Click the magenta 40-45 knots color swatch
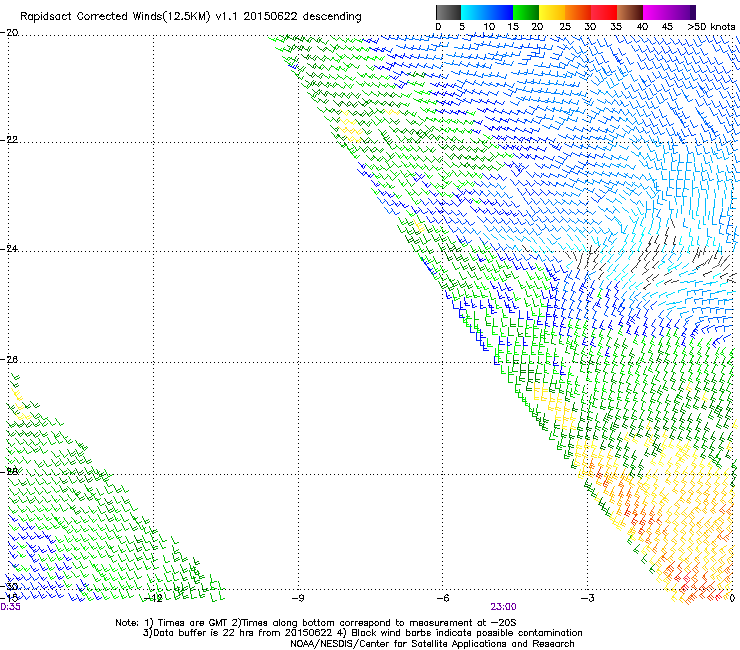This screenshot has width=740, height=650. pyautogui.click(x=656, y=12)
